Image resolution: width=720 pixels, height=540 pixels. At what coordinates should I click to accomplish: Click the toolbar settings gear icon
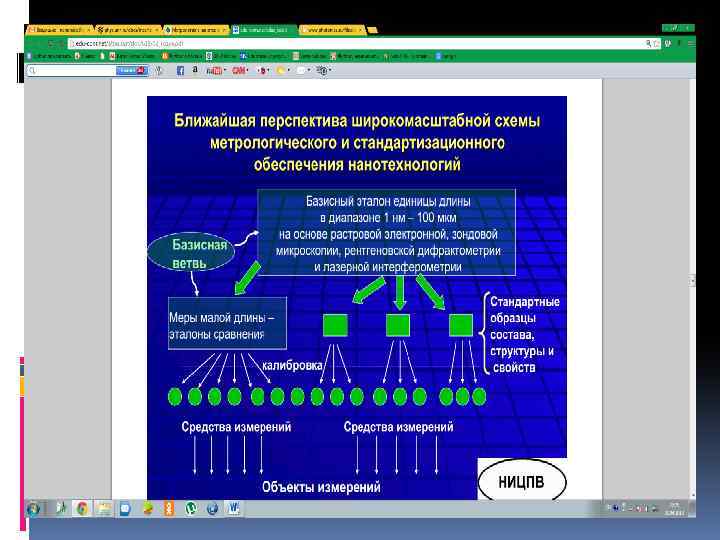322,71
